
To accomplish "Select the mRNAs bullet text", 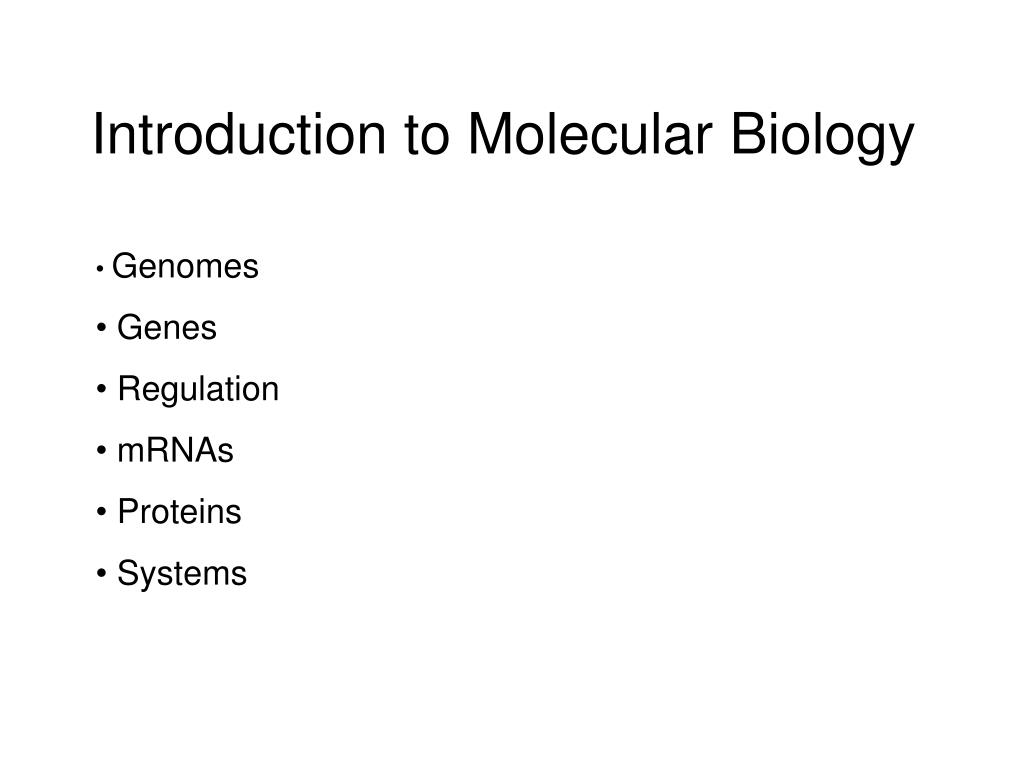I will [x=175, y=451].
